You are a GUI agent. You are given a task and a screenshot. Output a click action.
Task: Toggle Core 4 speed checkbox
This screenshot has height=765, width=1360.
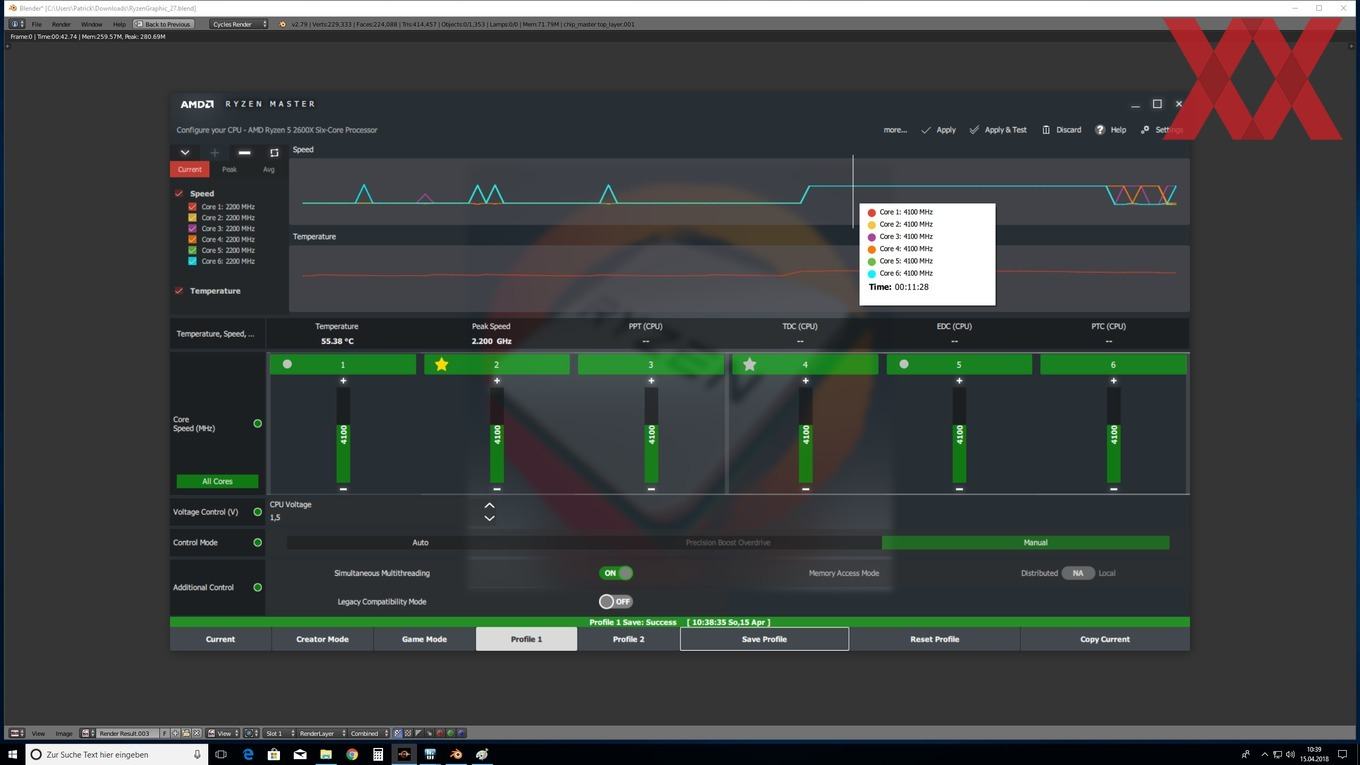(x=193, y=240)
